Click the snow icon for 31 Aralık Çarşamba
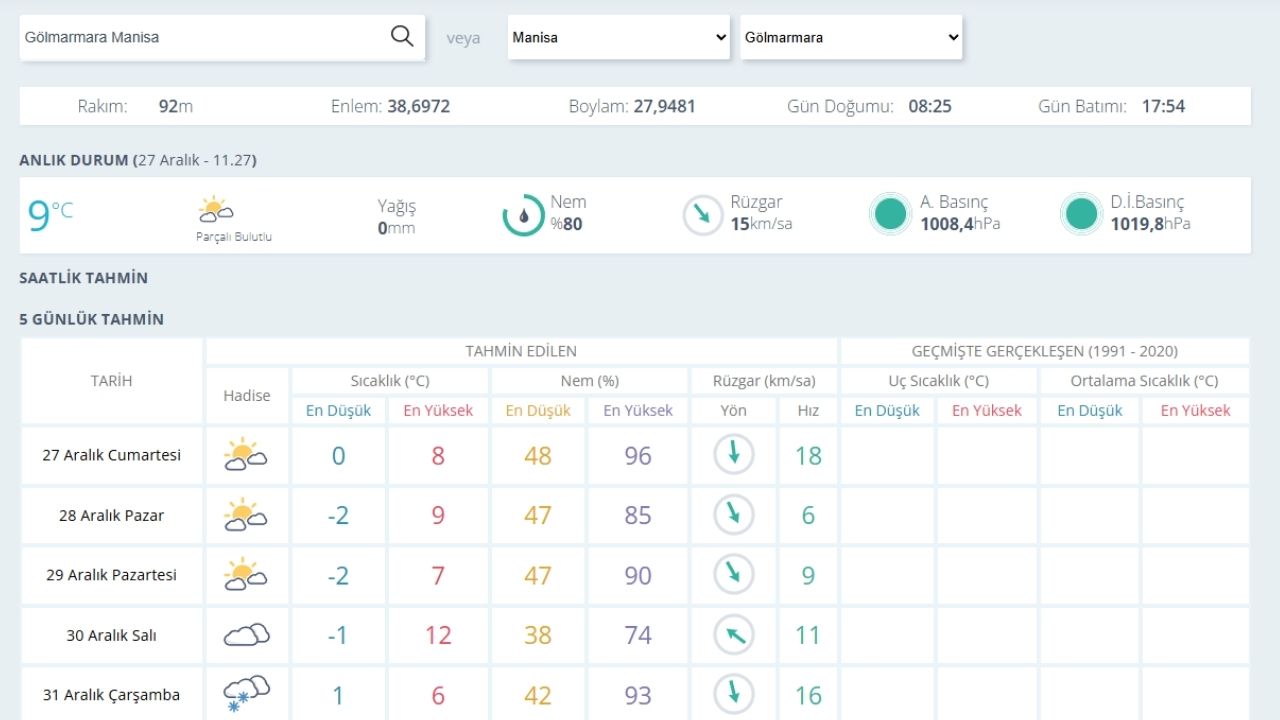This screenshot has height=720, width=1280. [246, 694]
